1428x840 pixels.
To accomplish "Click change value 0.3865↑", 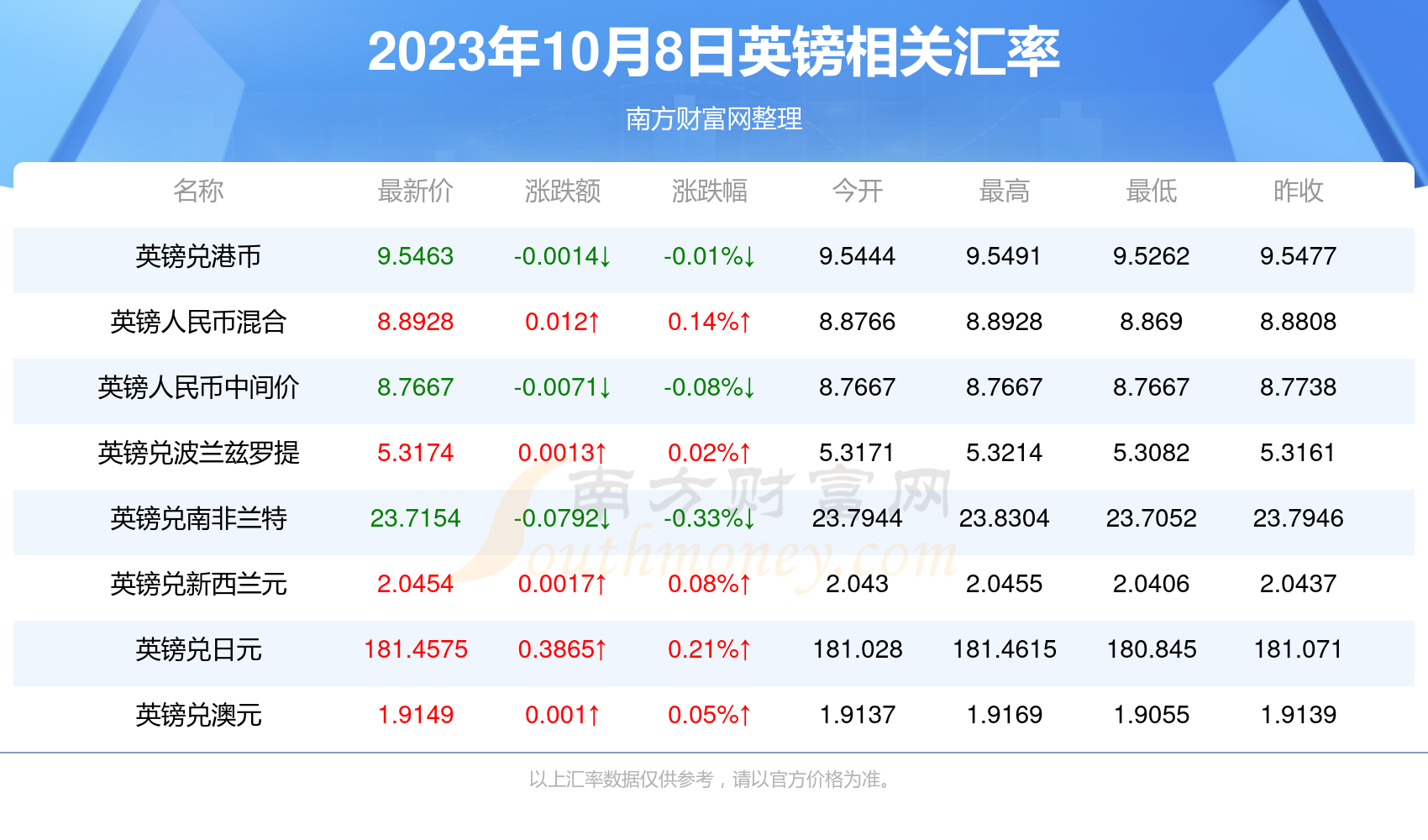I will click(x=563, y=649).
